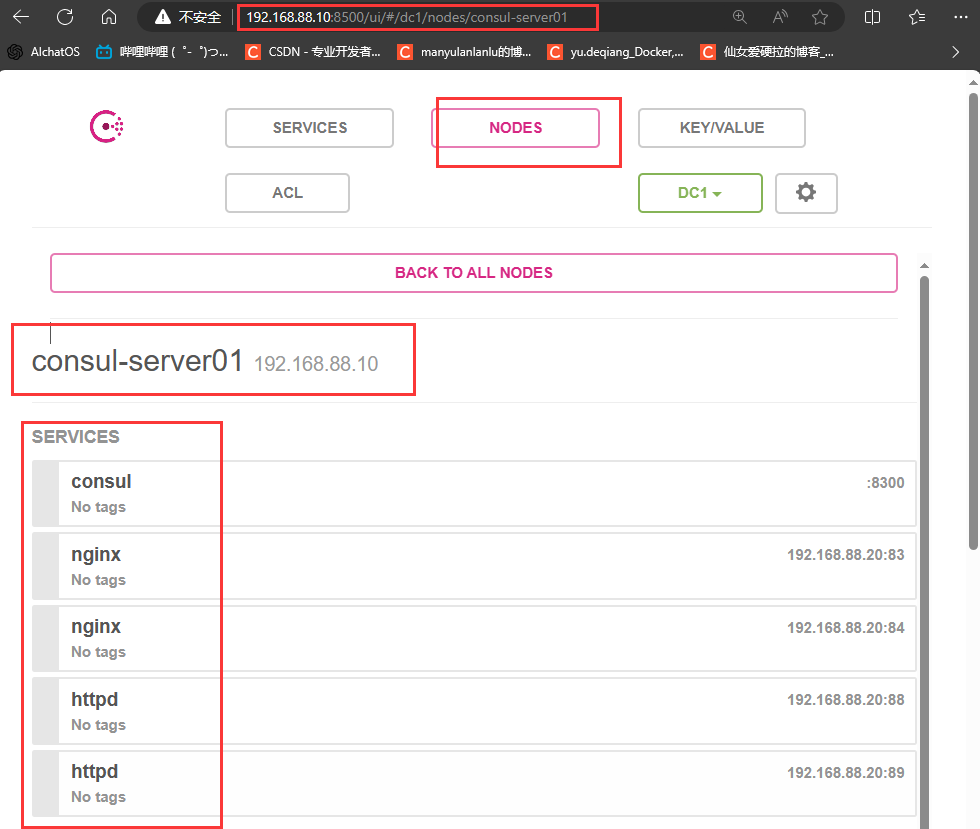980x829 pixels.
Task: Click the page vertical scrollbar thumb
Action: (973, 321)
